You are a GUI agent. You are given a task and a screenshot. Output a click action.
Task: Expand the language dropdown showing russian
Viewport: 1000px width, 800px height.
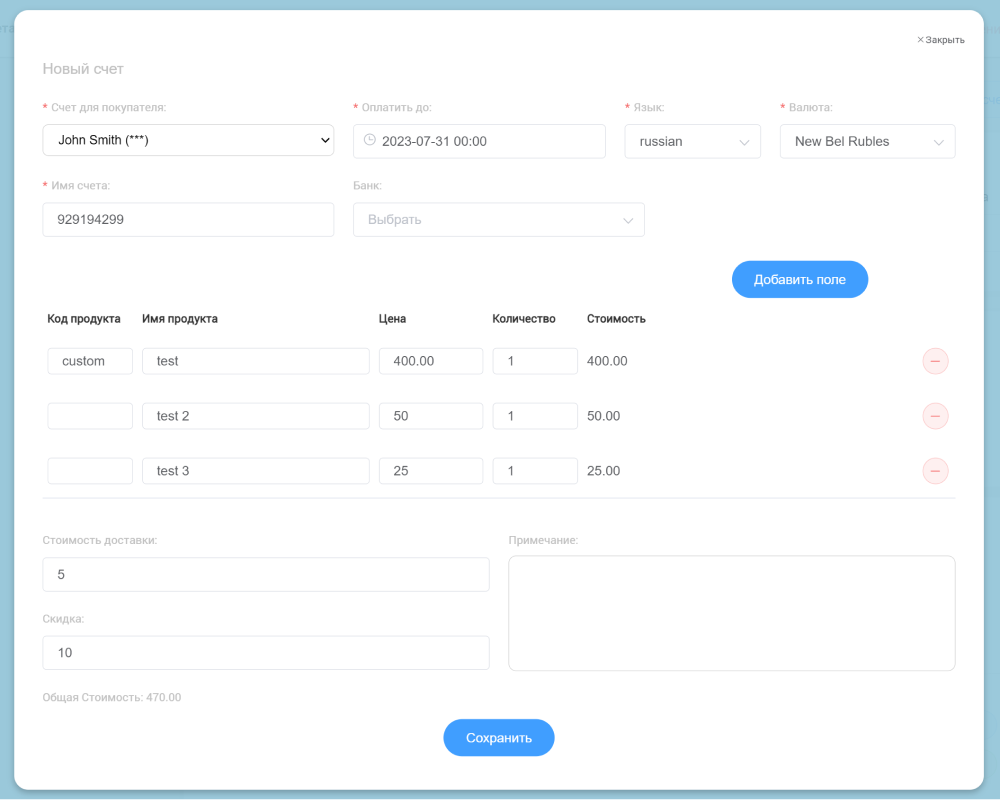[693, 142]
